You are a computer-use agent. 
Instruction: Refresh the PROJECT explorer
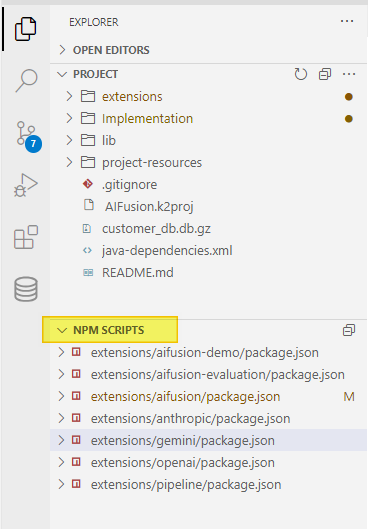(x=301, y=74)
